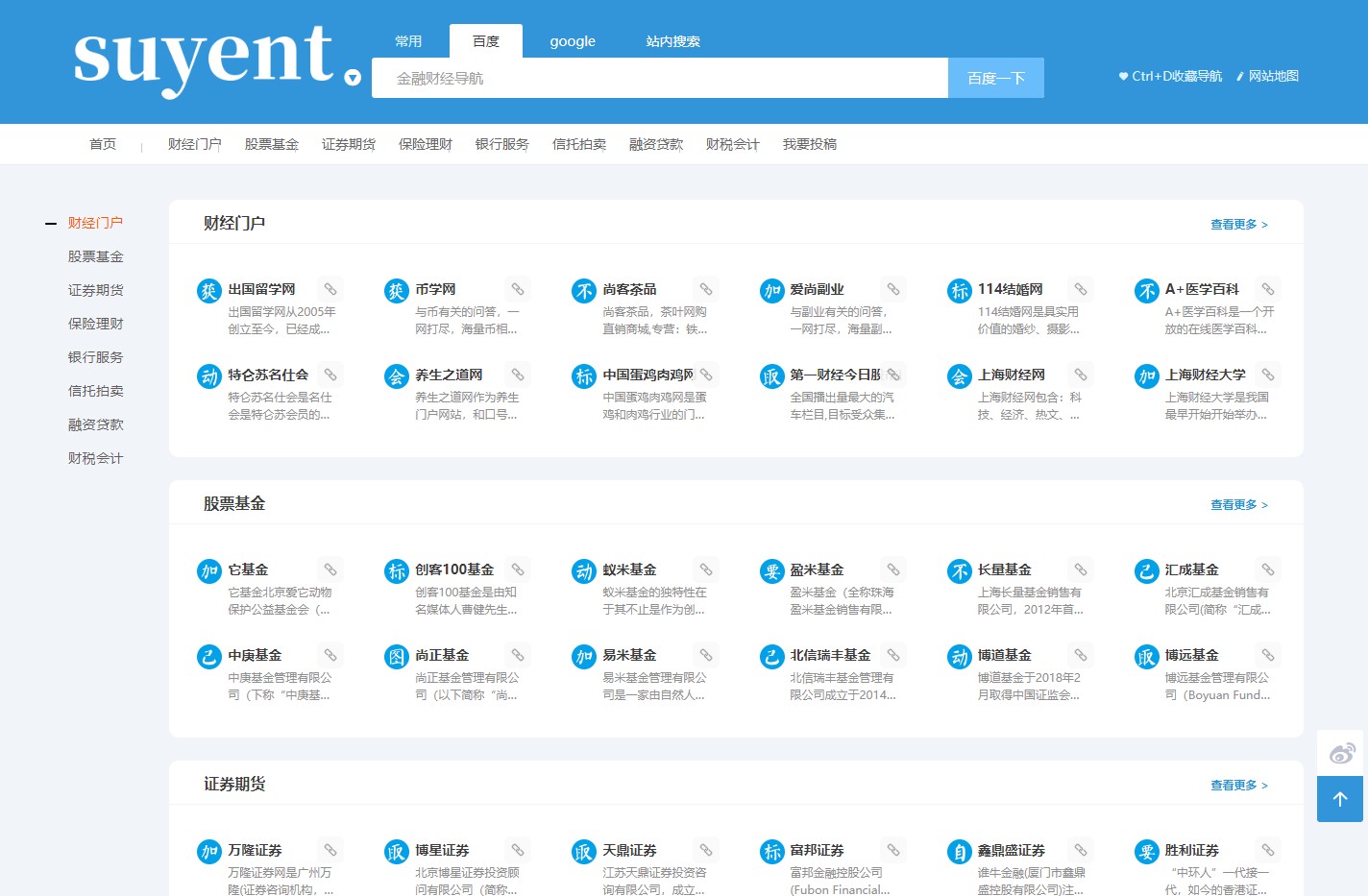Click the 它基金 round site icon
This screenshot has width=1368, height=896.
coord(208,571)
